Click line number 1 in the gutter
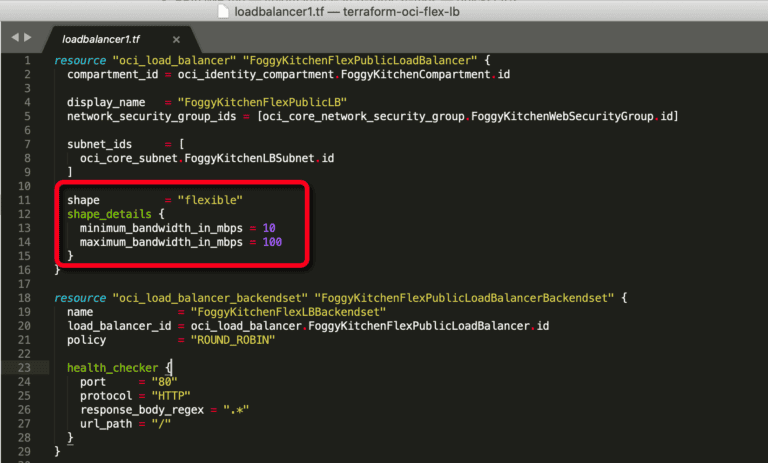Viewport: 768px width, 463px height. [x=27, y=61]
